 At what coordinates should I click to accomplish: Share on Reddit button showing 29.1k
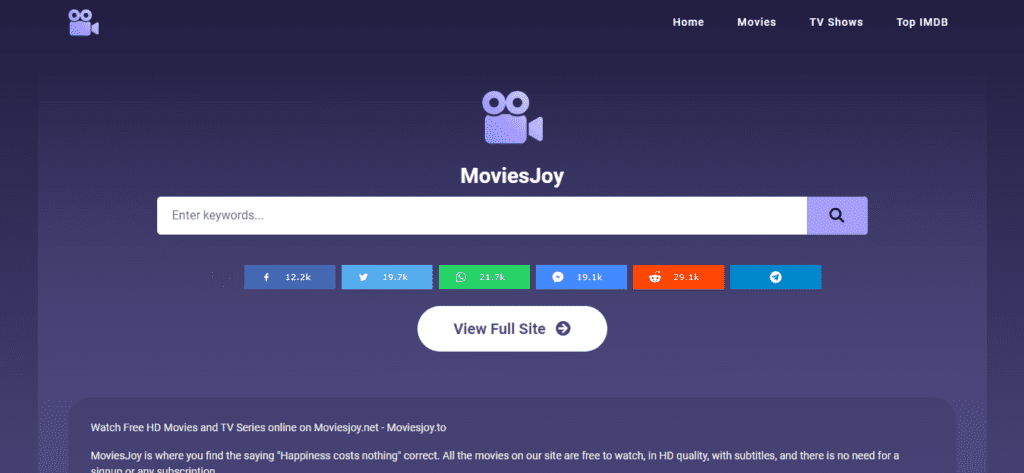pos(679,277)
